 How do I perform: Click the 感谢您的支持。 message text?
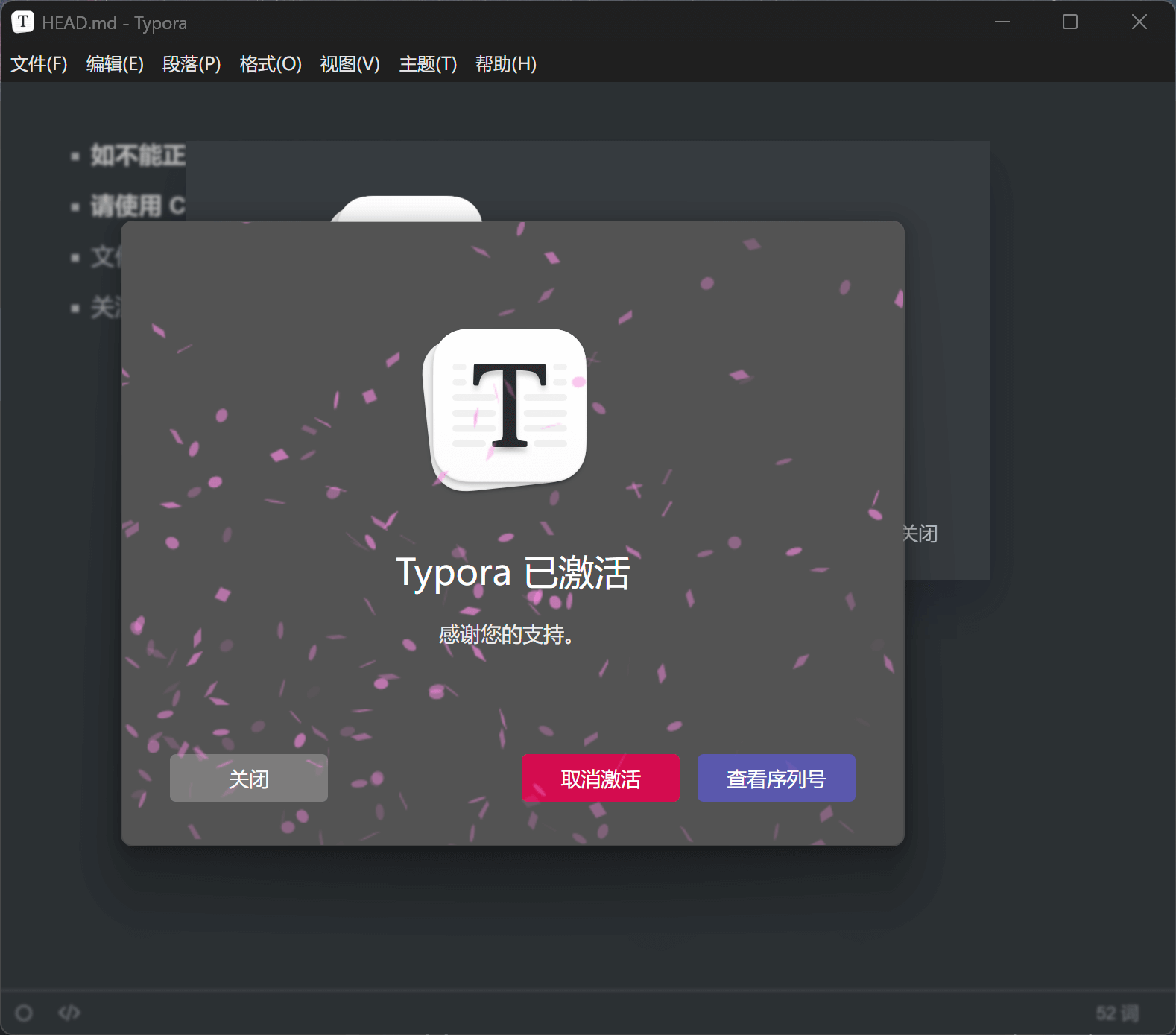point(506,634)
